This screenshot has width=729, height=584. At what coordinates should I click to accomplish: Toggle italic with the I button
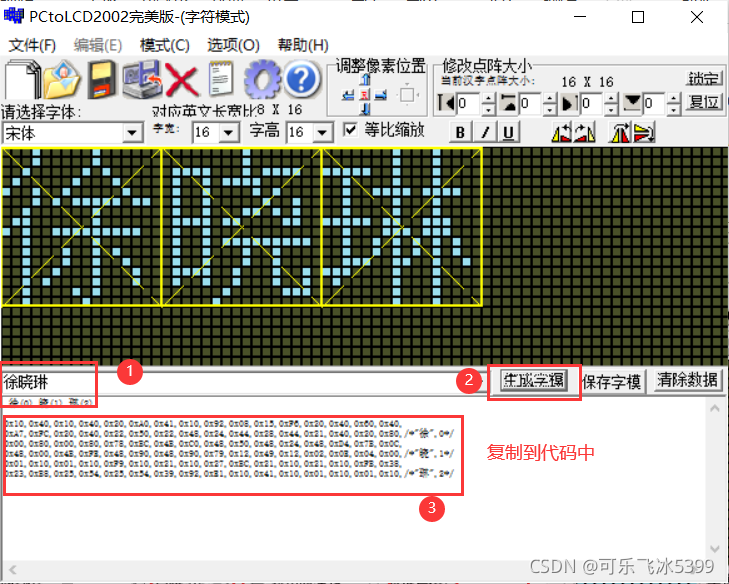point(485,133)
